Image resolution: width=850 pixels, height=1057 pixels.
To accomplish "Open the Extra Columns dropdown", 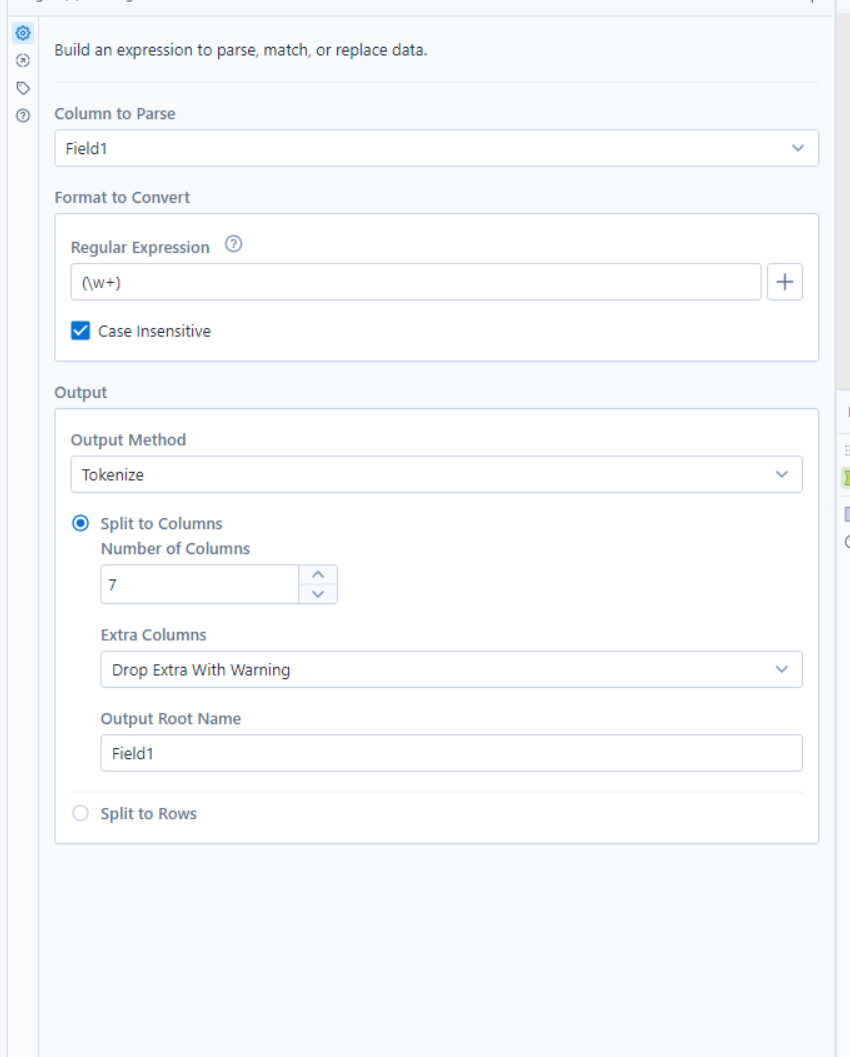I will pyautogui.click(x=452, y=669).
